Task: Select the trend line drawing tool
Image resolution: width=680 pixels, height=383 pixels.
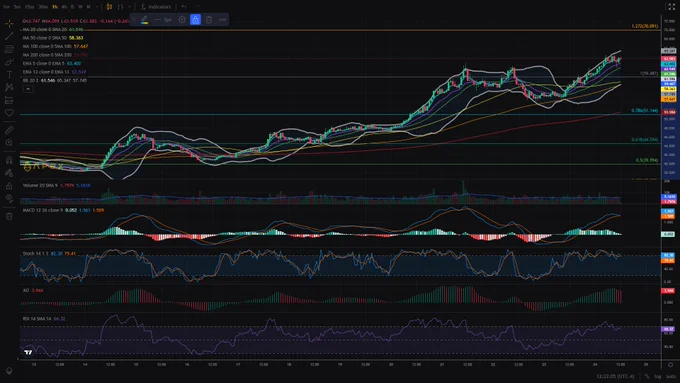Action: (x=9, y=36)
